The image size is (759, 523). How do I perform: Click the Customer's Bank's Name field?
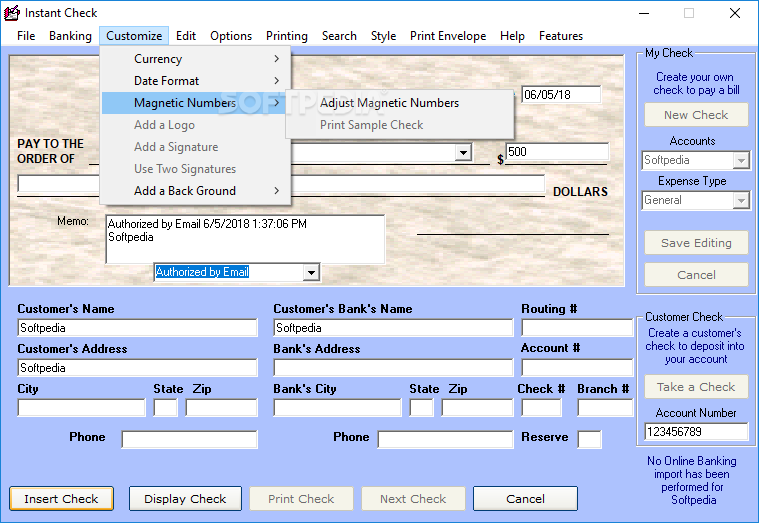point(393,328)
